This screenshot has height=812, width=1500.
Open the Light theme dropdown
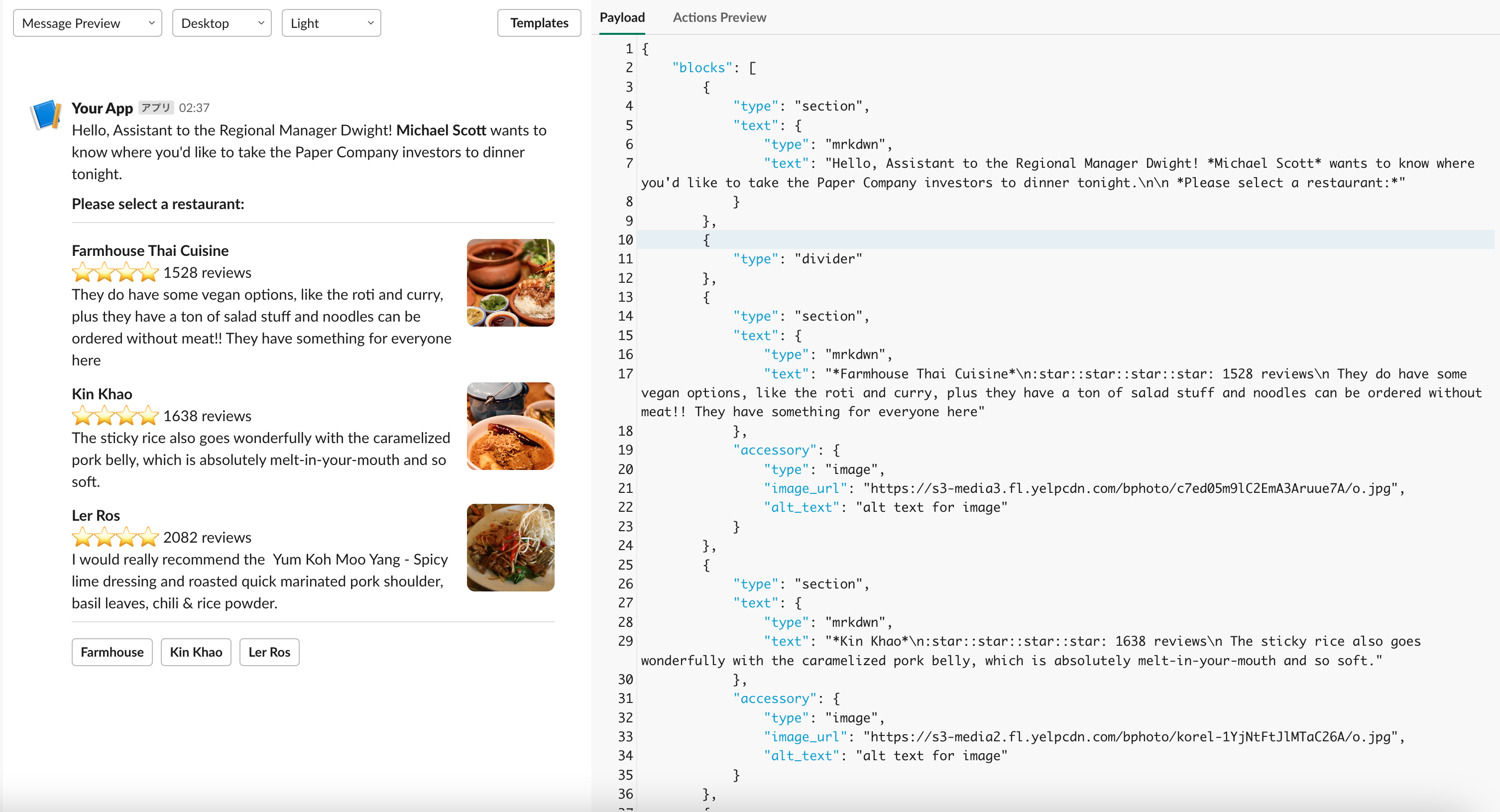[331, 23]
